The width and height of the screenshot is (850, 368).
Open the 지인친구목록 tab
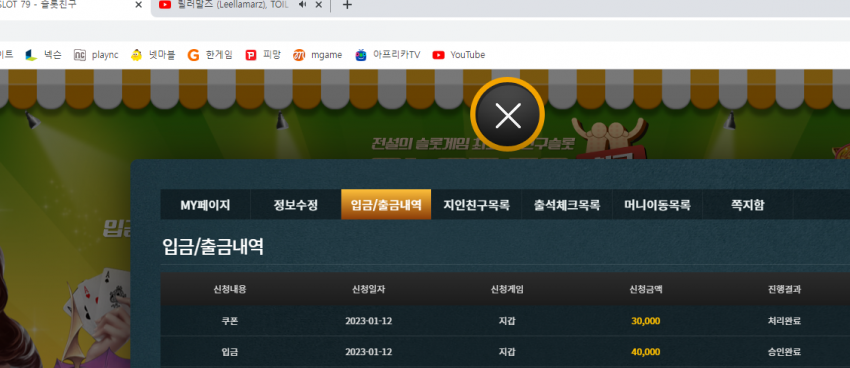pyautogui.click(x=476, y=205)
